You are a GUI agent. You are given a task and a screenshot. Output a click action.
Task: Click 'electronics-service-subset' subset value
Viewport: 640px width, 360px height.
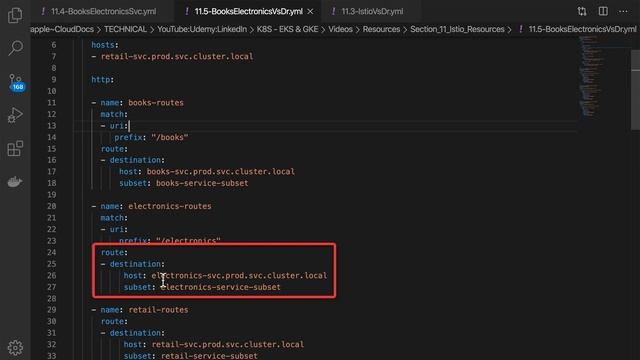(221, 287)
